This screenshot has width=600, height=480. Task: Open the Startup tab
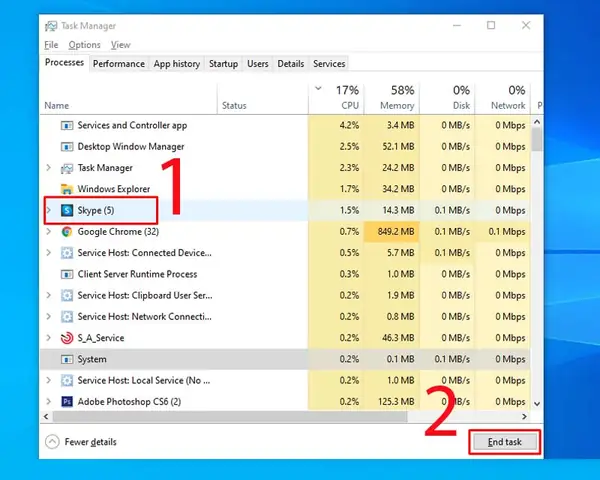223,64
